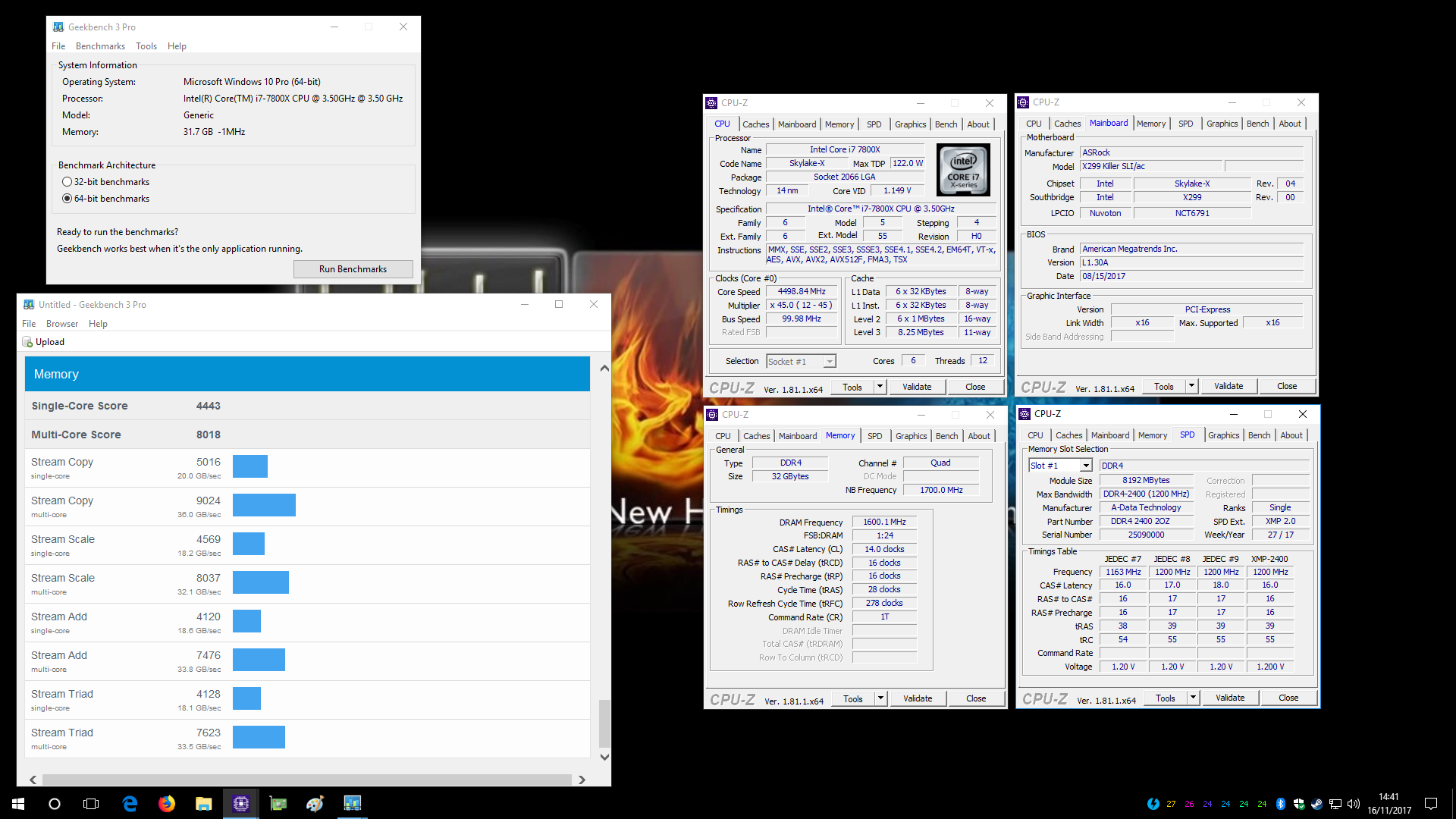This screenshot has height=819, width=1456.
Task: Expand Tools dropdown arrow in Memory tab window
Action: (x=880, y=698)
